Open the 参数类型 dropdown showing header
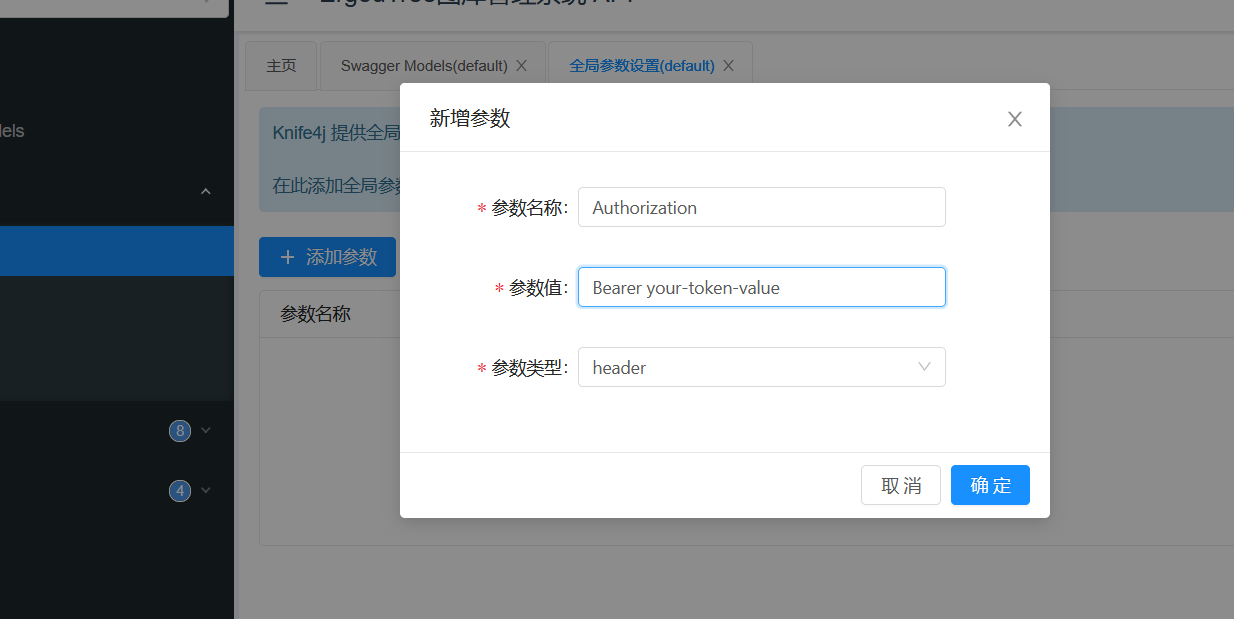The image size is (1234, 619). click(750, 367)
